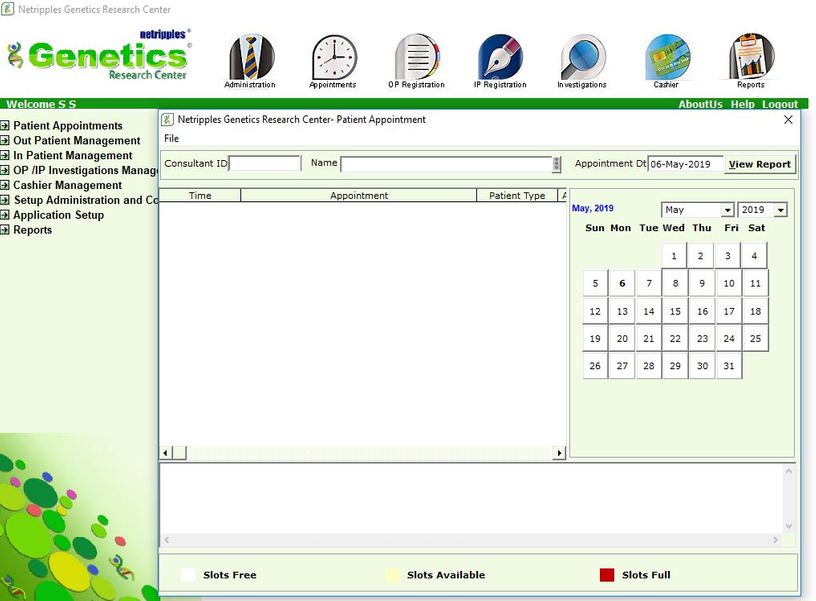This screenshot has width=816, height=601.
Task: Open the Help link
Action: [743, 104]
